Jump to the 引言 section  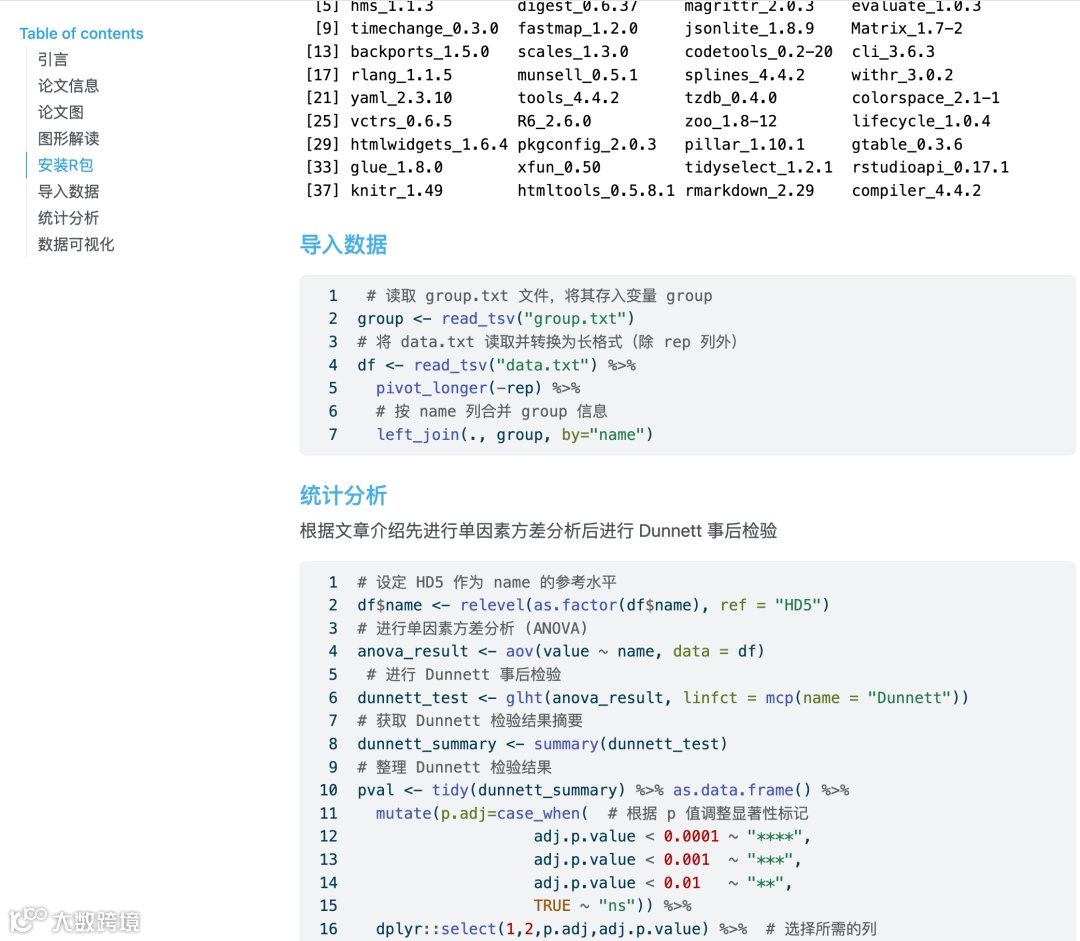pyautogui.click(x=53, y=59)
